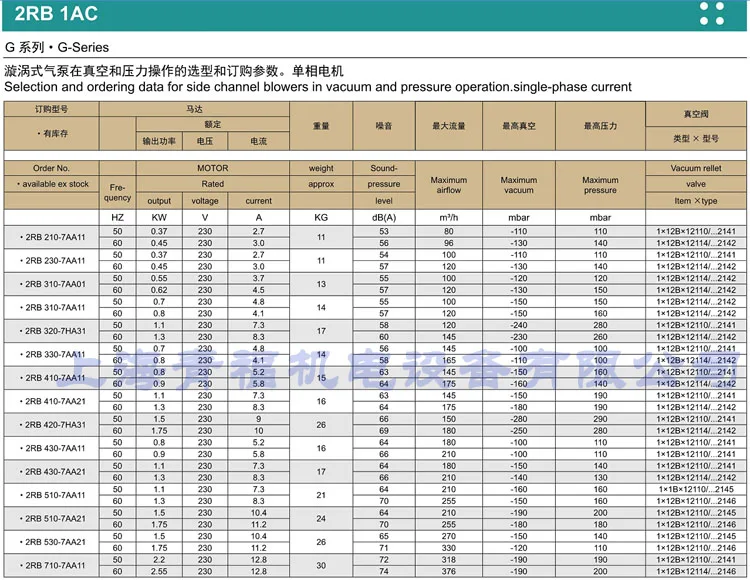Click the "Sound-" header cell
Image resolution: width=750 pixels, height=580 pixels.
coord(384,168)
